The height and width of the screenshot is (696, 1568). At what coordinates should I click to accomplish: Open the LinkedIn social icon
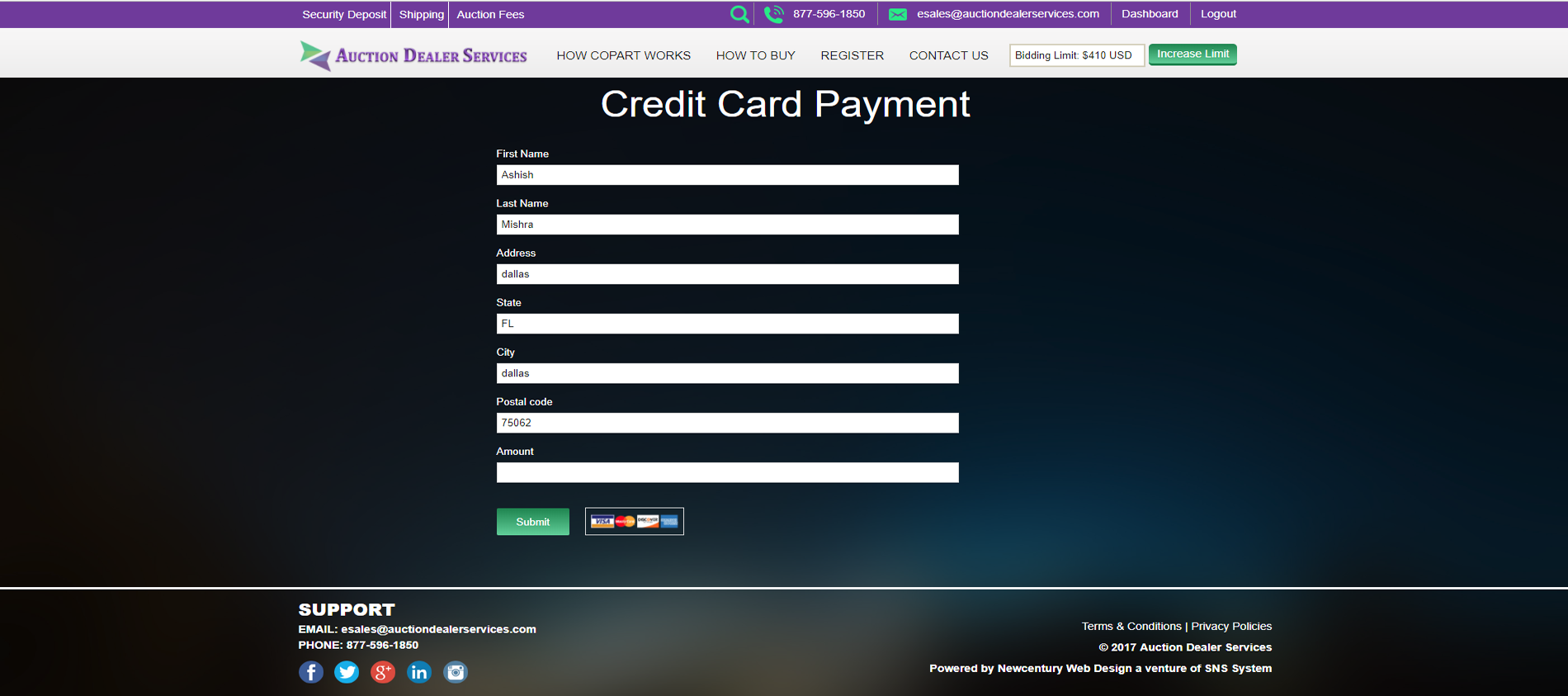coord(419,672)
